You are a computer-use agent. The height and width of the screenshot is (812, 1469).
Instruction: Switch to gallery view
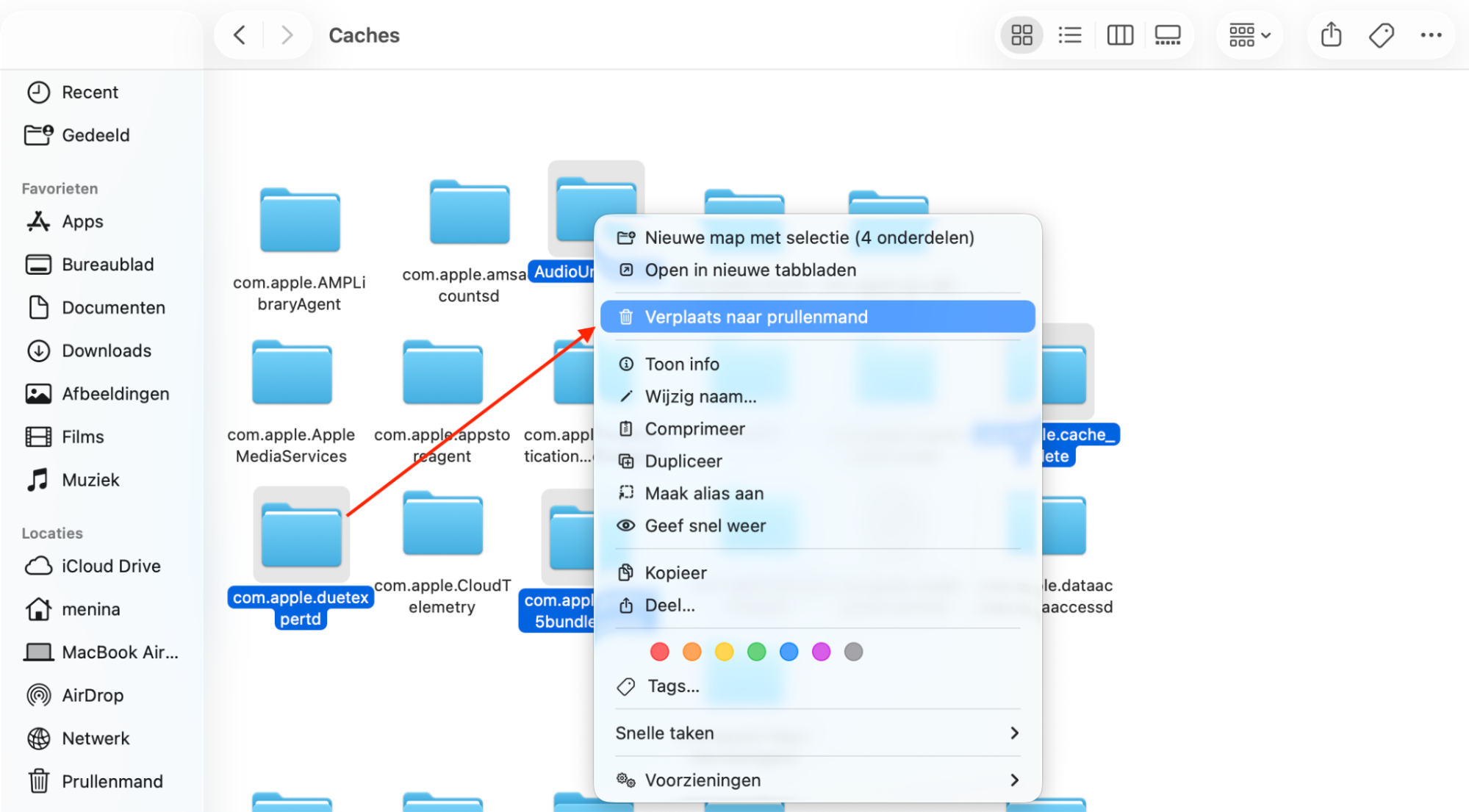[x=1167, y=35]
